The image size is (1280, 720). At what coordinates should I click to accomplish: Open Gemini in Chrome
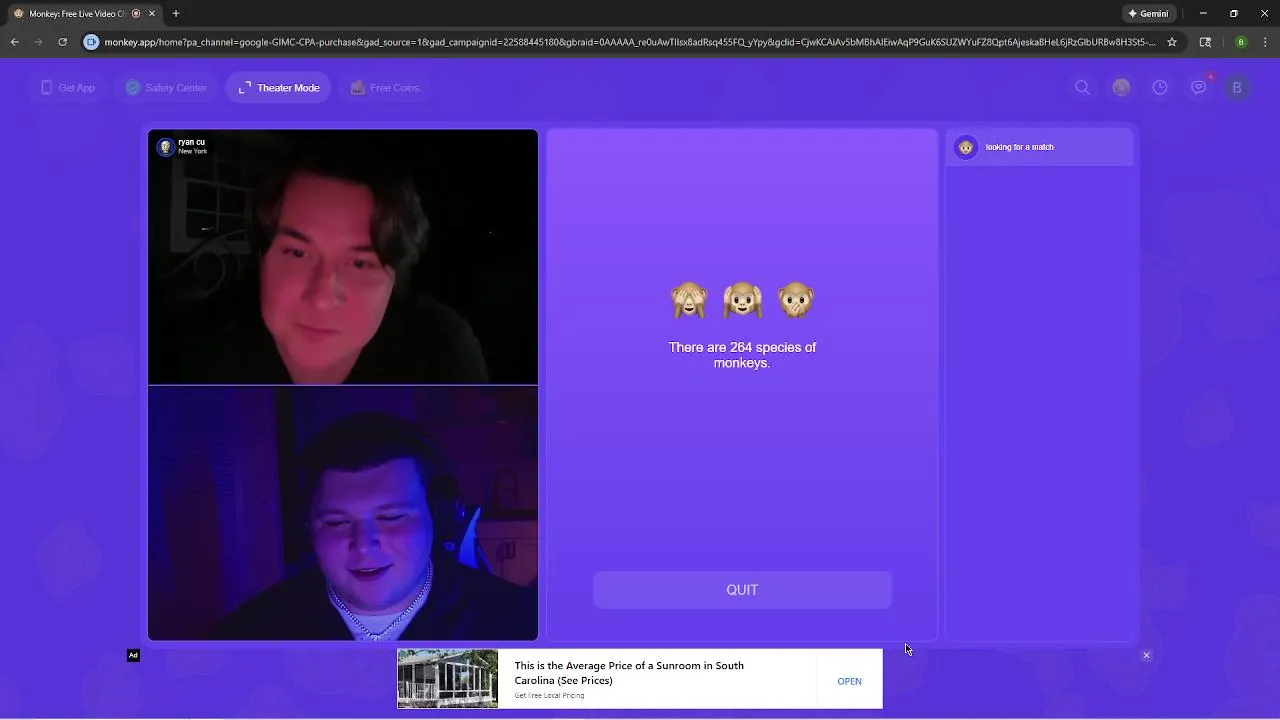[1148, 14]
